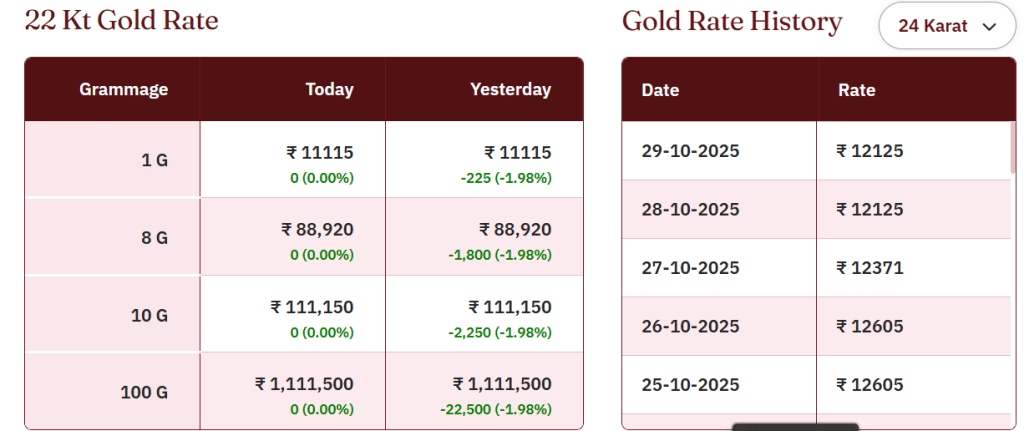The image size is (1024, 431).
Task: Click the Grammage column header
Action: pyautogui.click(x=123, y=90)
